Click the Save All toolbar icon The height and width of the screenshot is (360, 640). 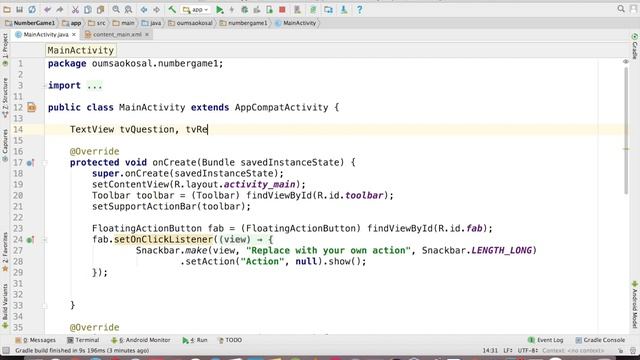pos(19,9)
